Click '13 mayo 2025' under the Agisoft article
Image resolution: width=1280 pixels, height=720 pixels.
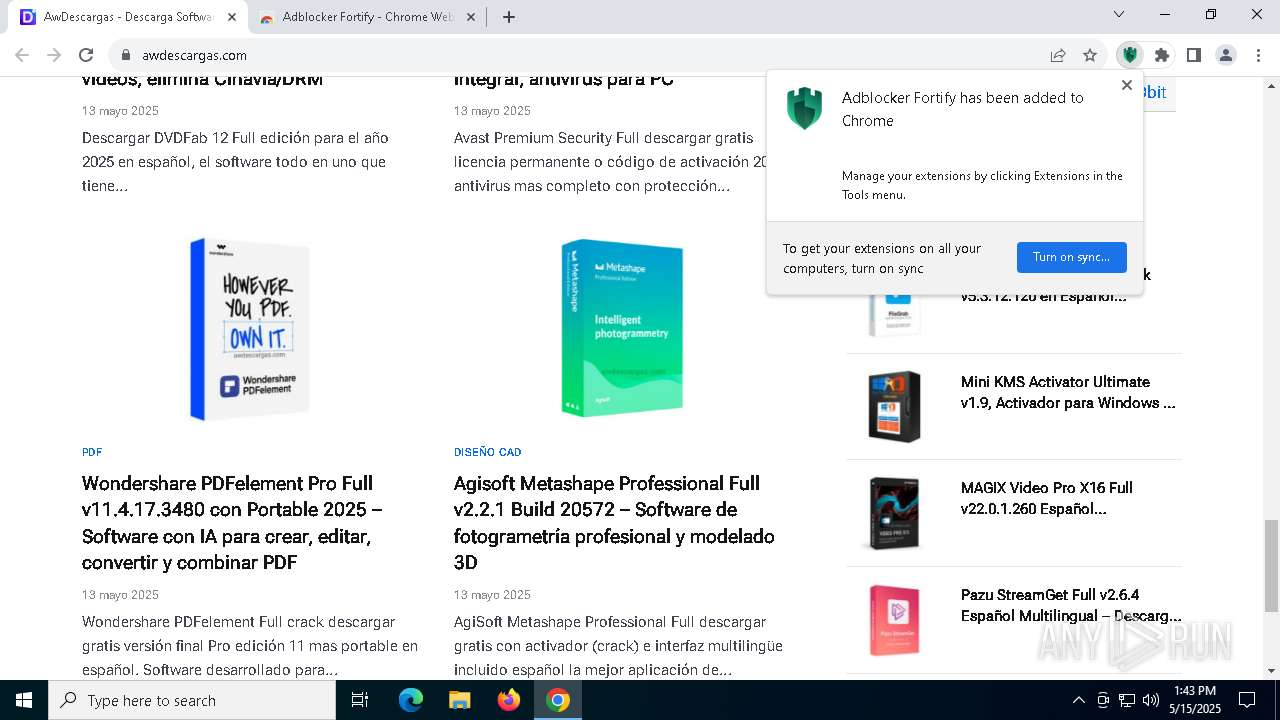click(x=492, y=595)
